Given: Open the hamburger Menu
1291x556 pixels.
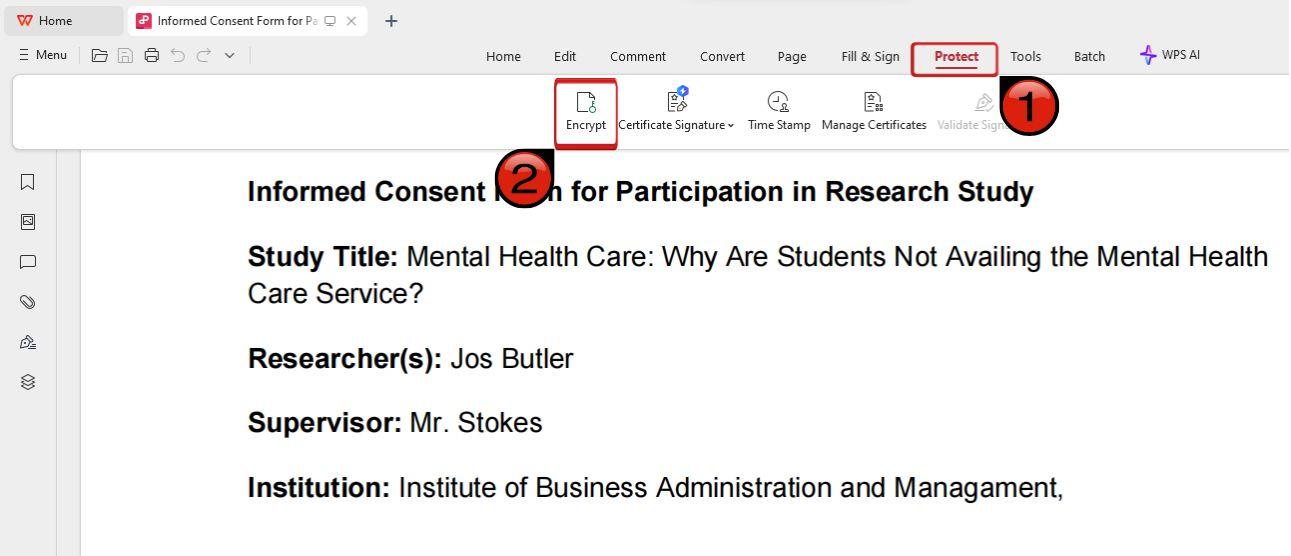Looking at the screenshot, I should (x=43, y=55).
